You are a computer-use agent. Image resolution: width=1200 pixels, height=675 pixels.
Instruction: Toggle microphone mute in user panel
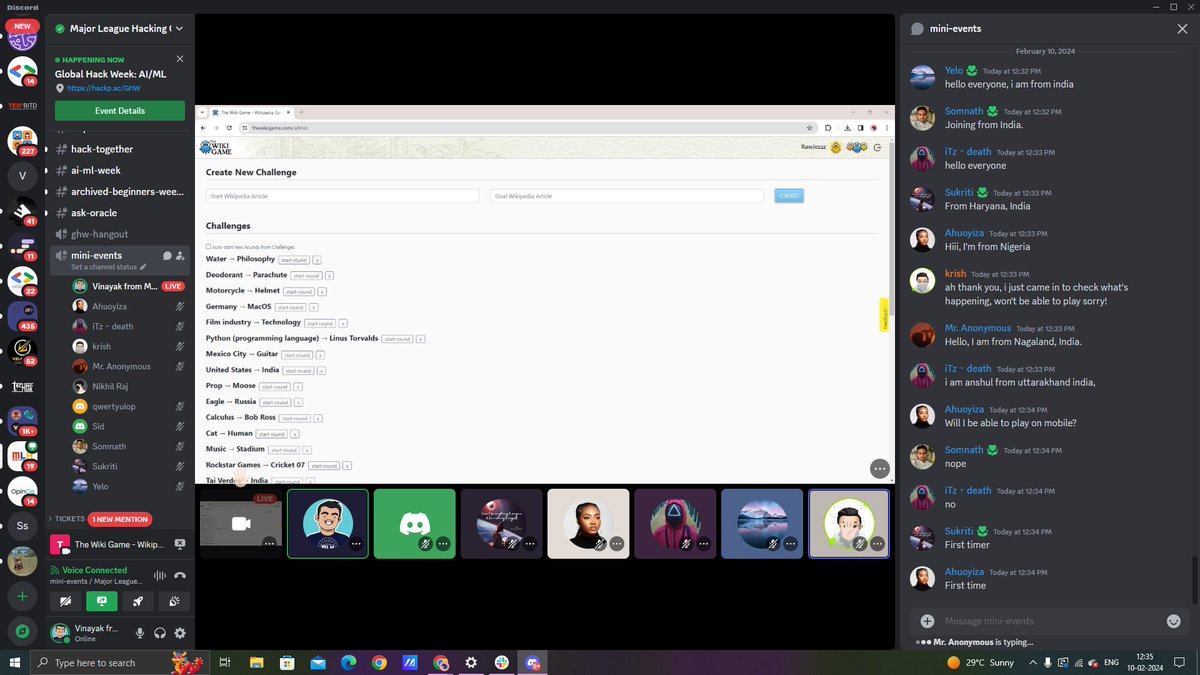tap(140, 633)
